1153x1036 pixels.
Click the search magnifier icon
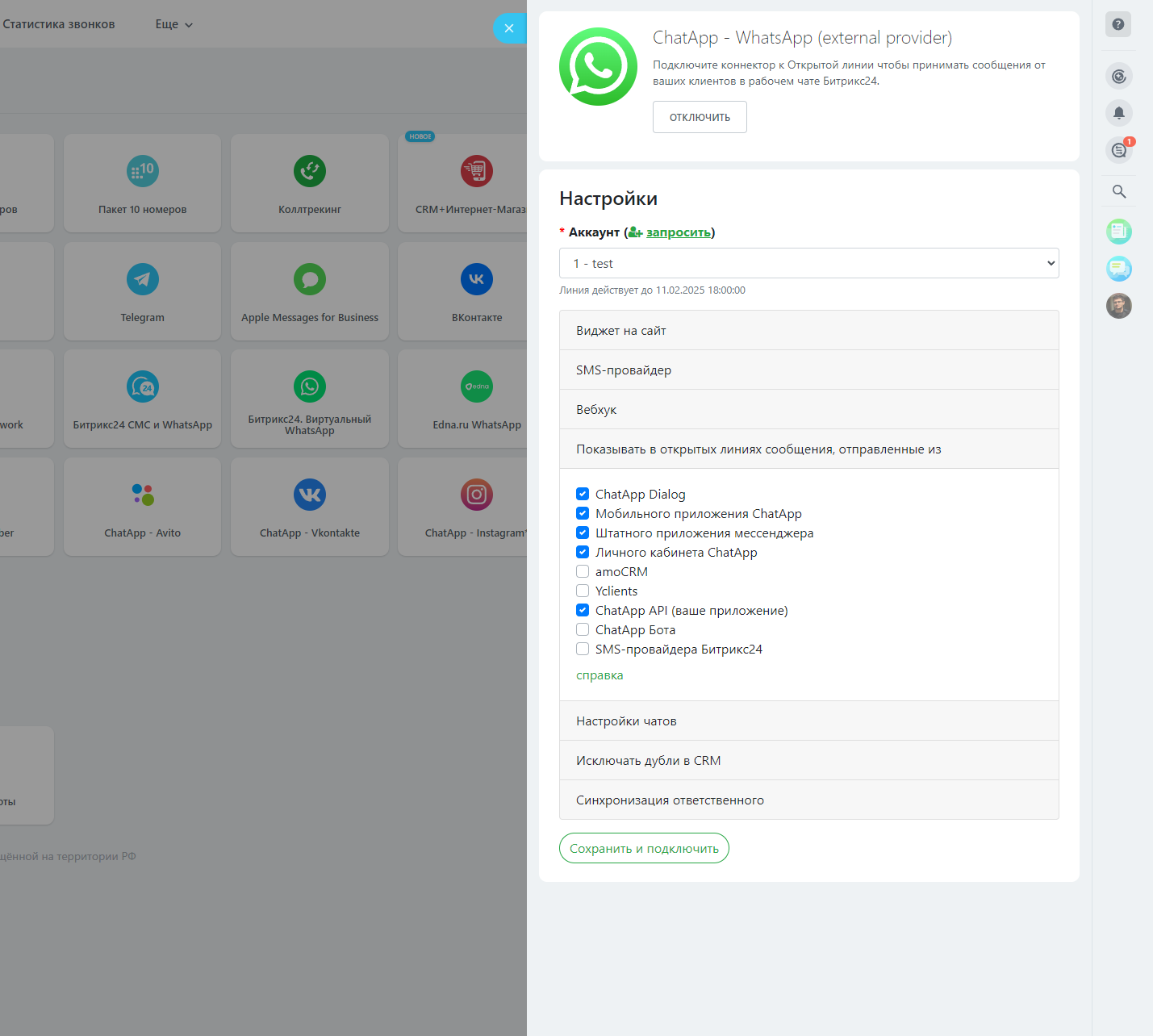pos(1118,191)
